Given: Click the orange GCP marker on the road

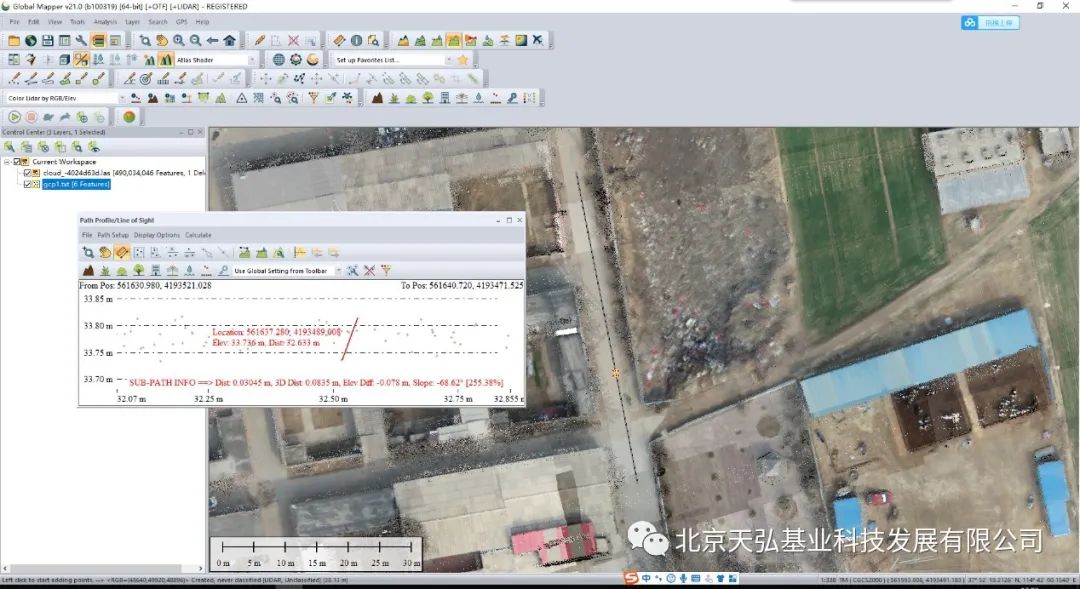Looking at the screenshot, I should (x=616, y=373).
